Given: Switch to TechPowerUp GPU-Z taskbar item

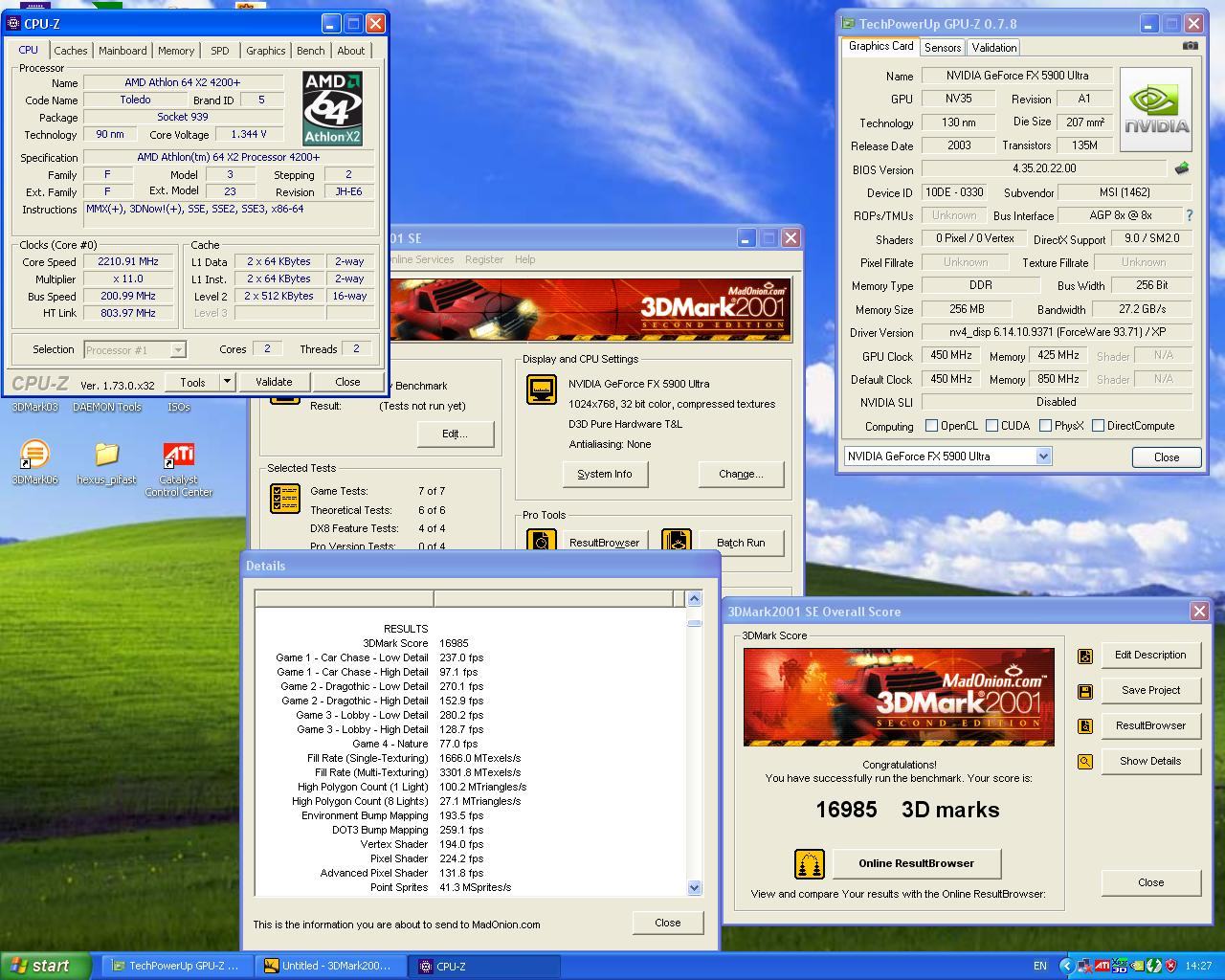Looking at the screenshot, I should pos(176,966).
